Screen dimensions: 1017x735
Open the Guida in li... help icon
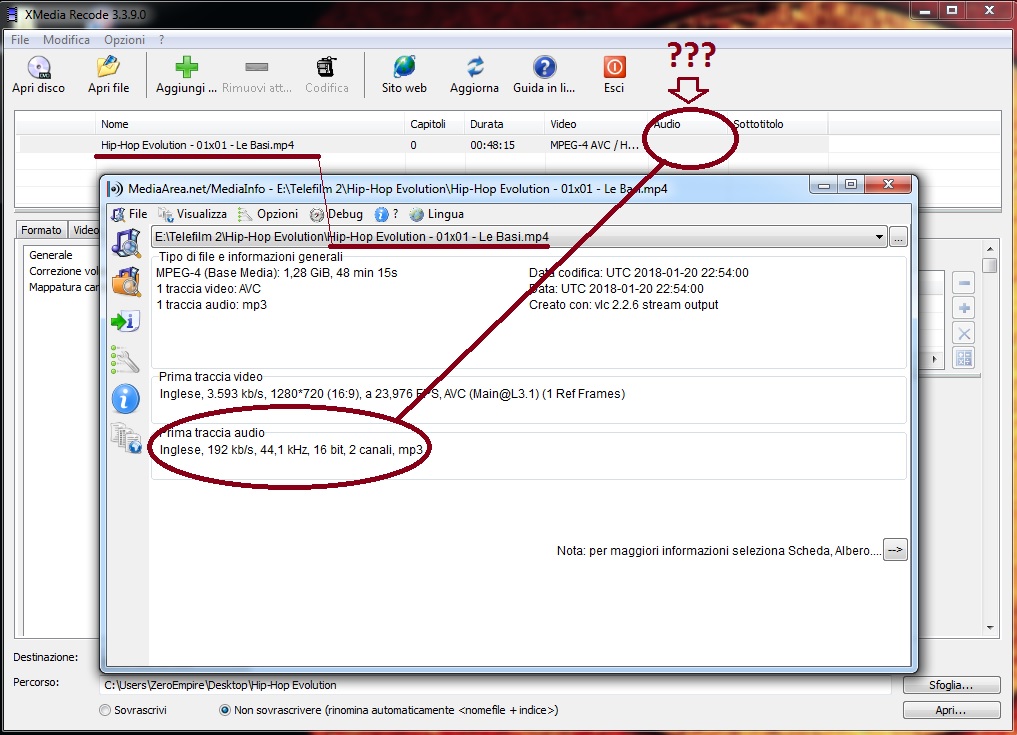click(x=544, y=67)
